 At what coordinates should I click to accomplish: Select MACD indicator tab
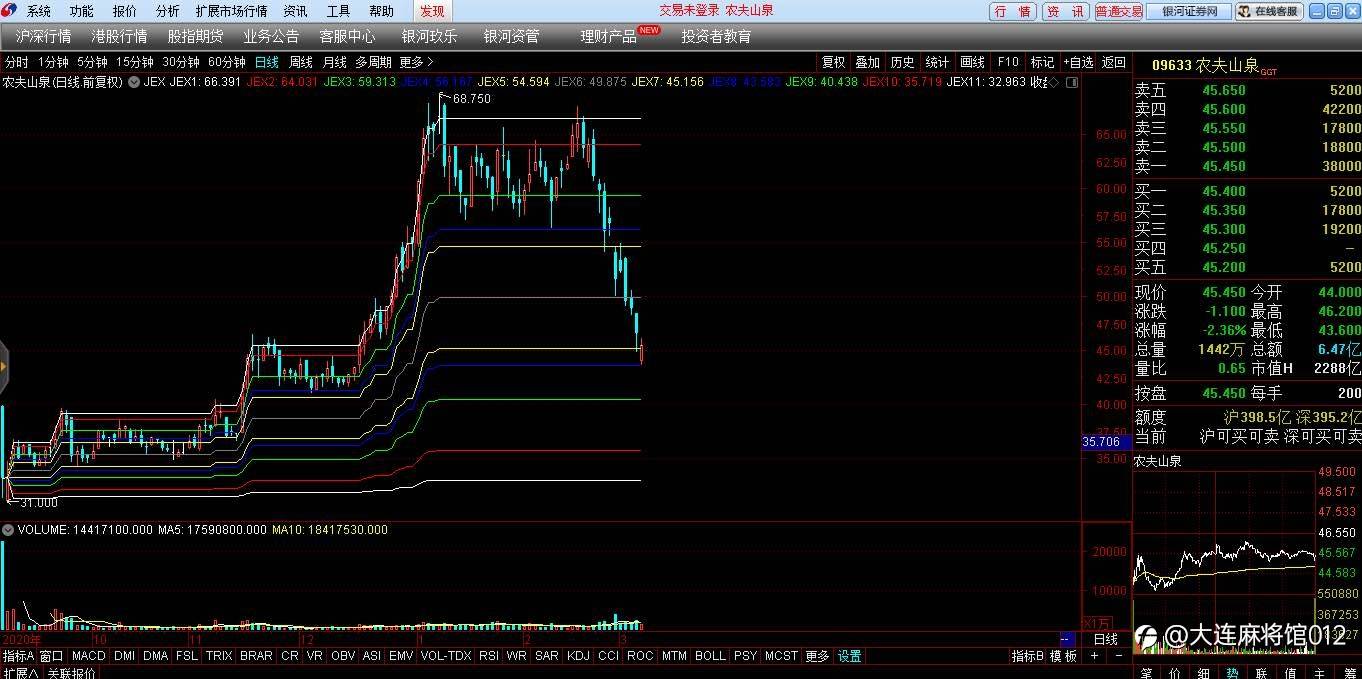coord(88,656)
